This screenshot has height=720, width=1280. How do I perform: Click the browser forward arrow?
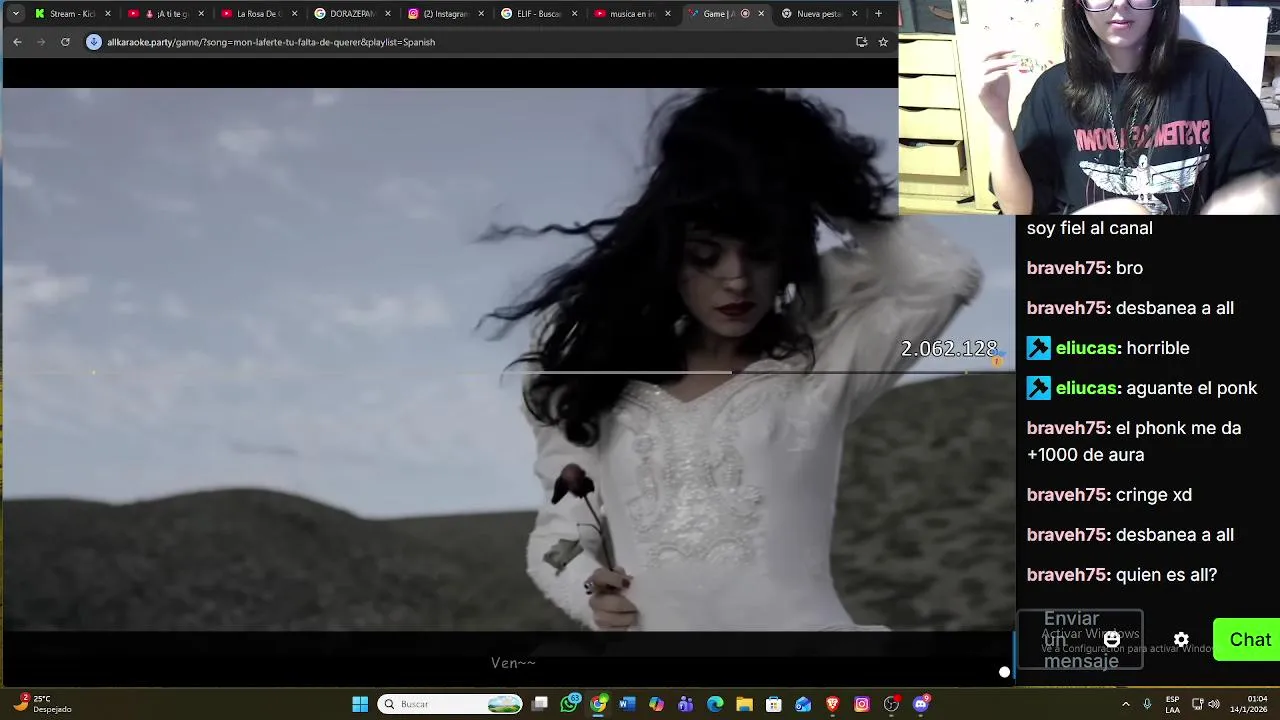[41, 42]
